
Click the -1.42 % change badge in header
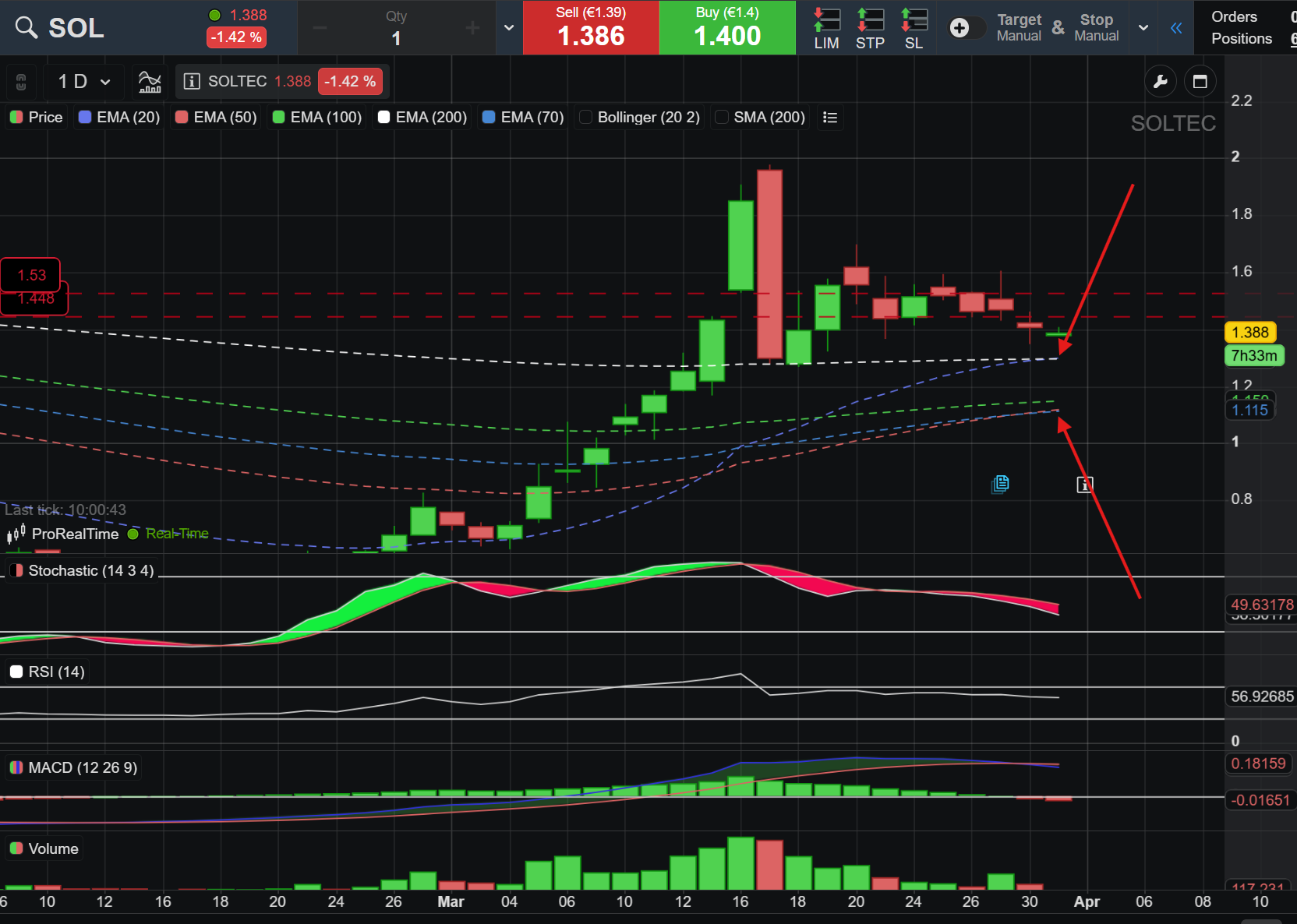236,37
